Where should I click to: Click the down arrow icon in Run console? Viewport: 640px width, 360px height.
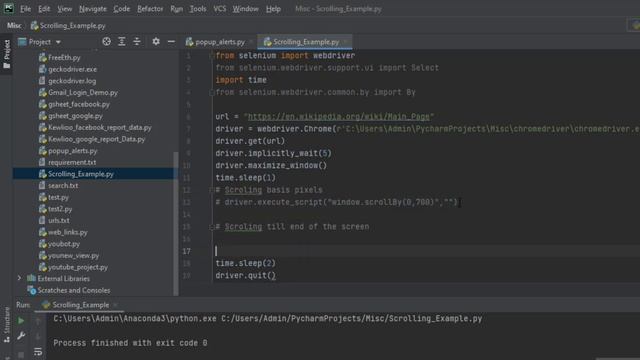[38, 336]
